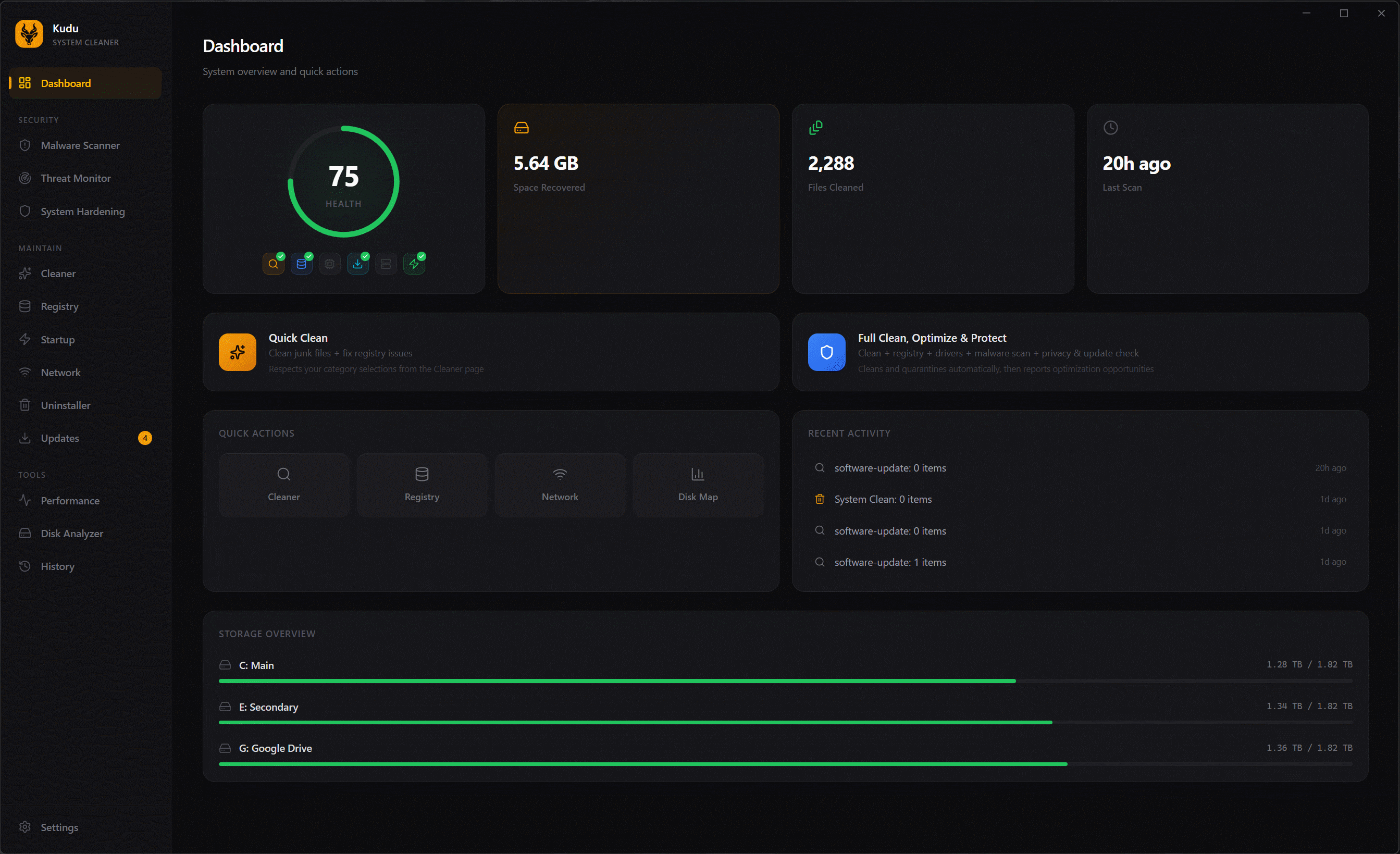Open Updates with the 4 badge
1400x854 pixels.
[x=60, y=438]
